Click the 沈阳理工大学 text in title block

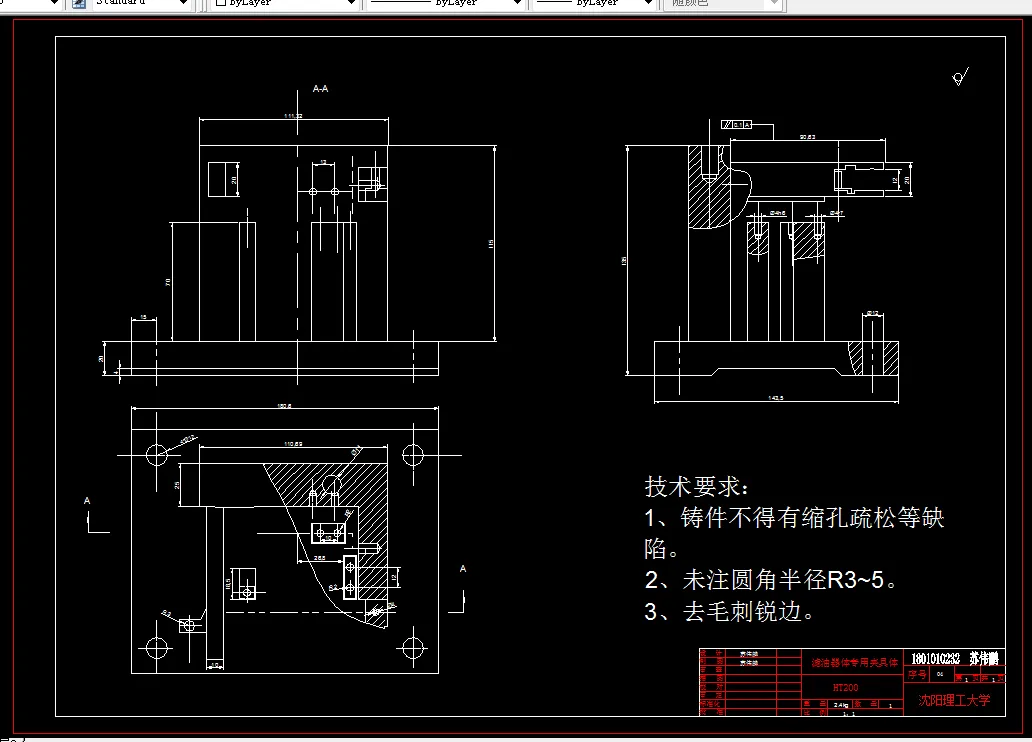click(955, 698)
